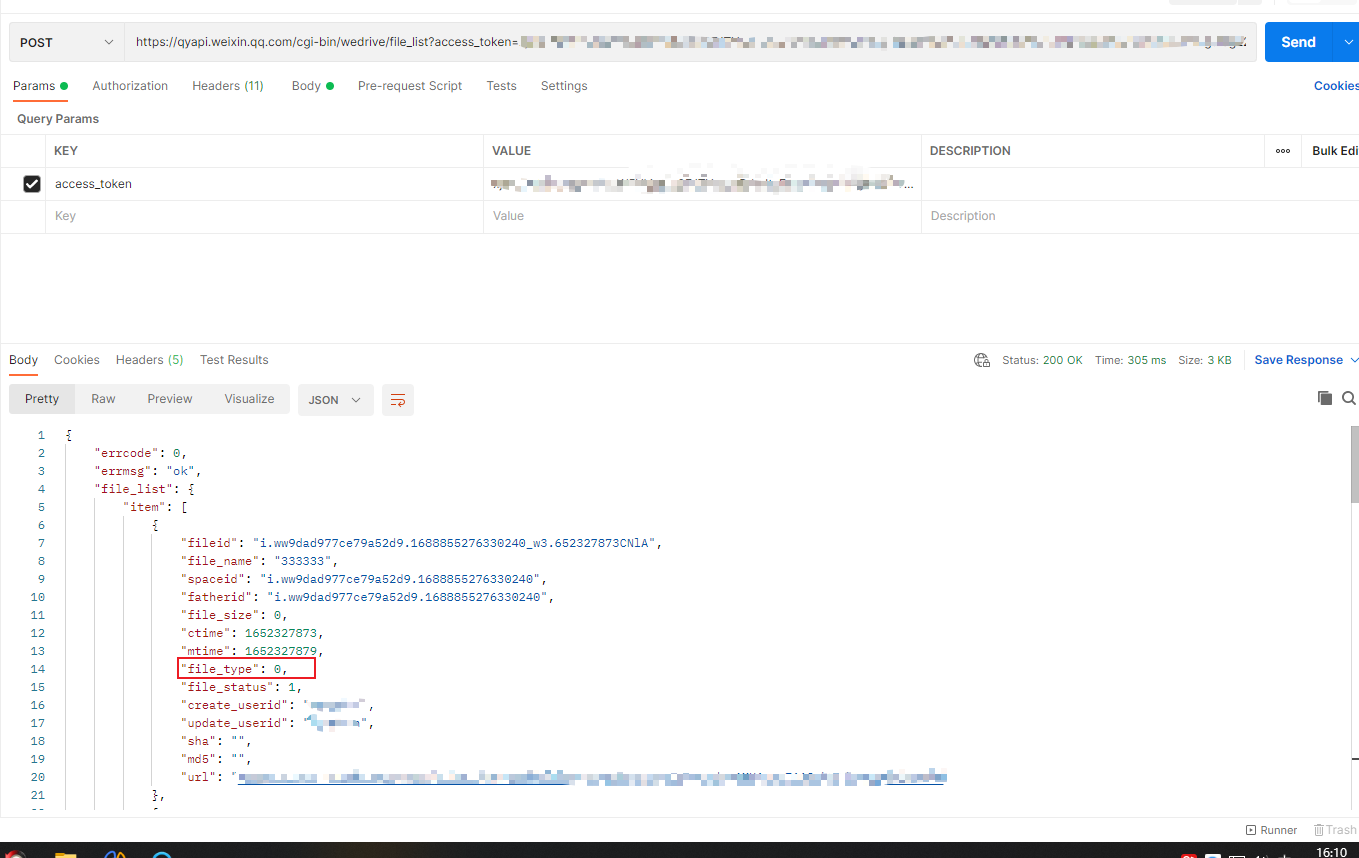This screenshot has height=858, width=1359.
Task: Toggle the wrap lines icon button
Action: pos(398,400)
